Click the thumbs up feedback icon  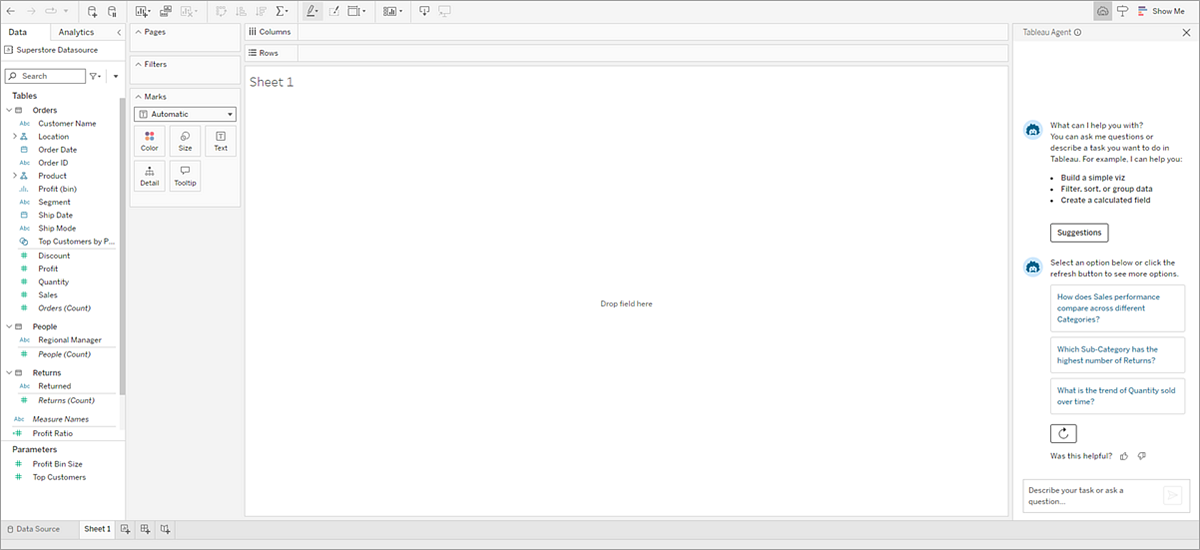(1124, 456)
